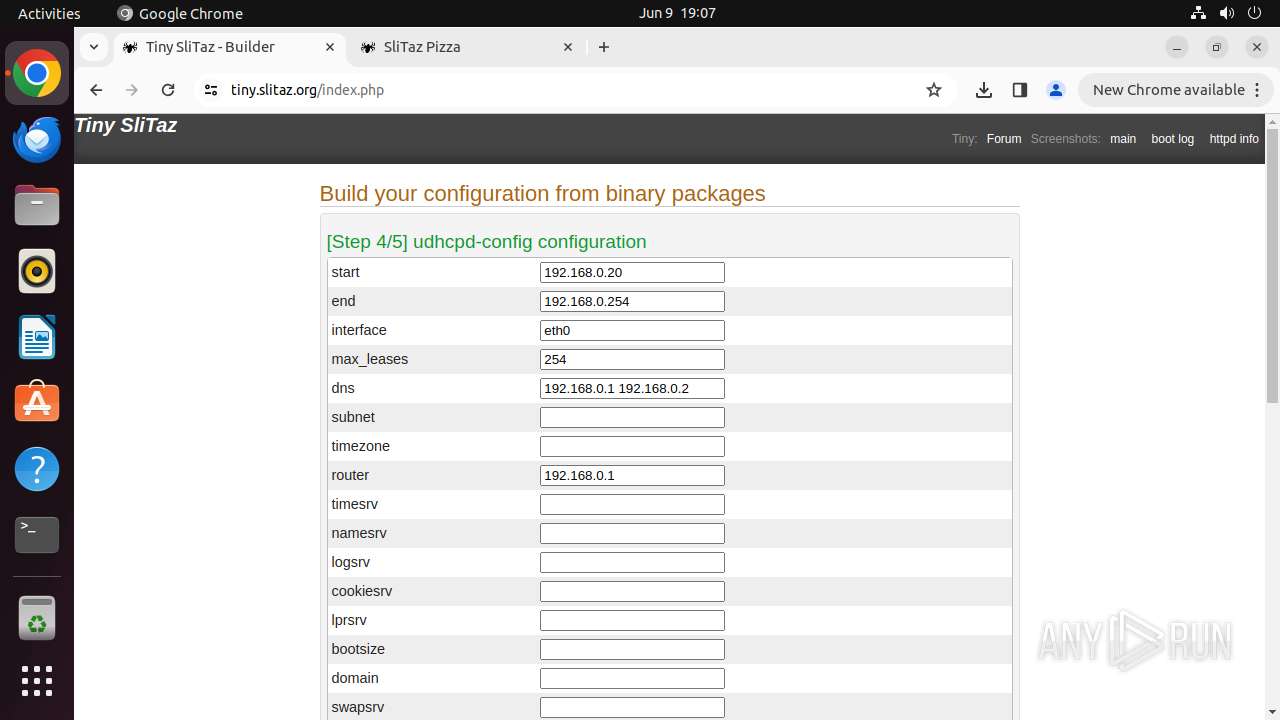Open Activities overview

(x=49, y=13)
